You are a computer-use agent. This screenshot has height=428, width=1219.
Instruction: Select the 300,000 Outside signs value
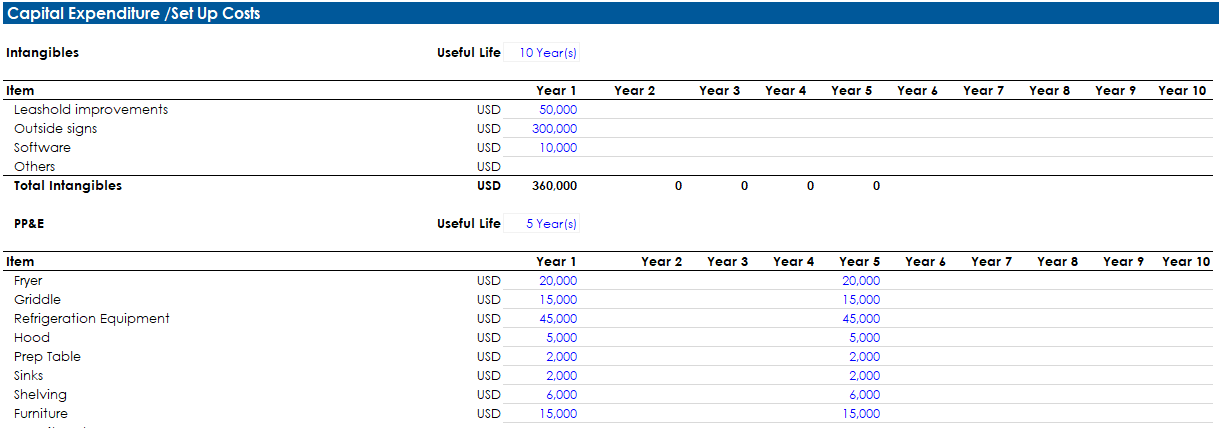(x=554, y=129)
